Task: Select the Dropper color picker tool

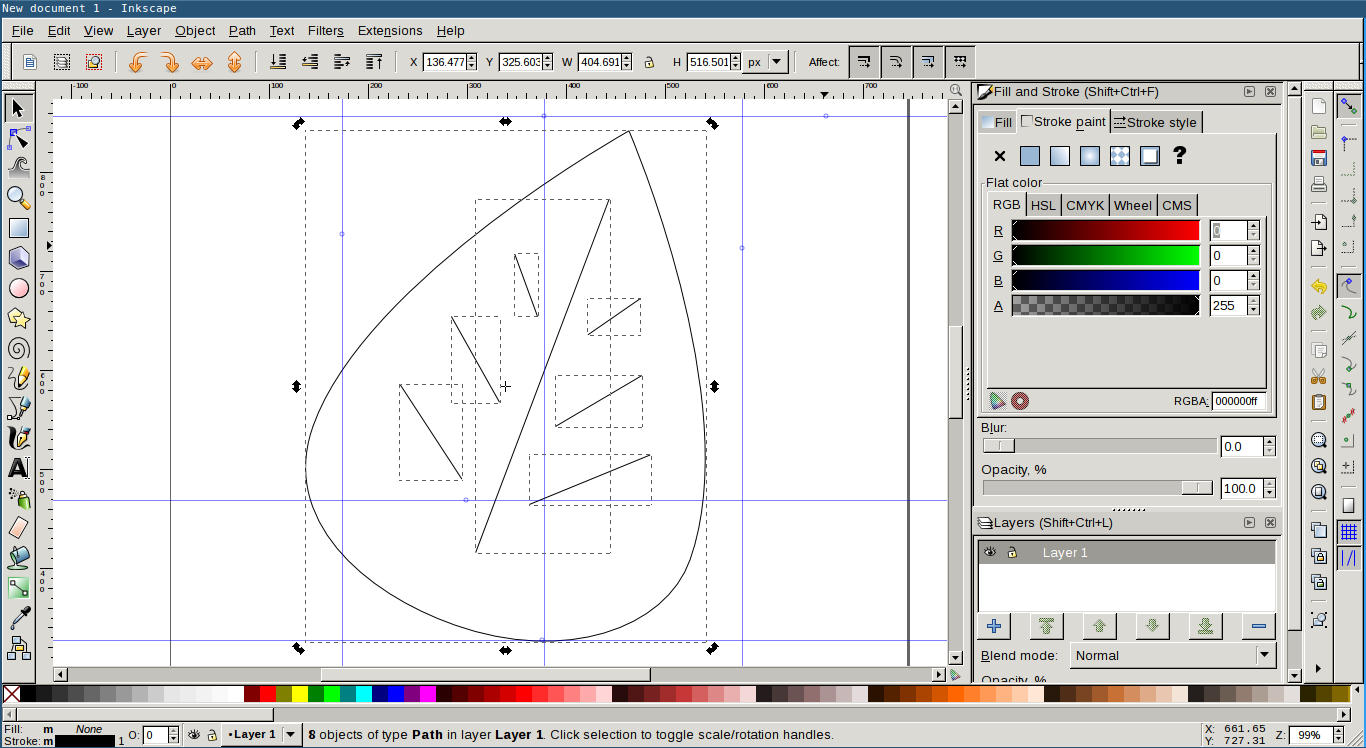Action: coord(18,617)
